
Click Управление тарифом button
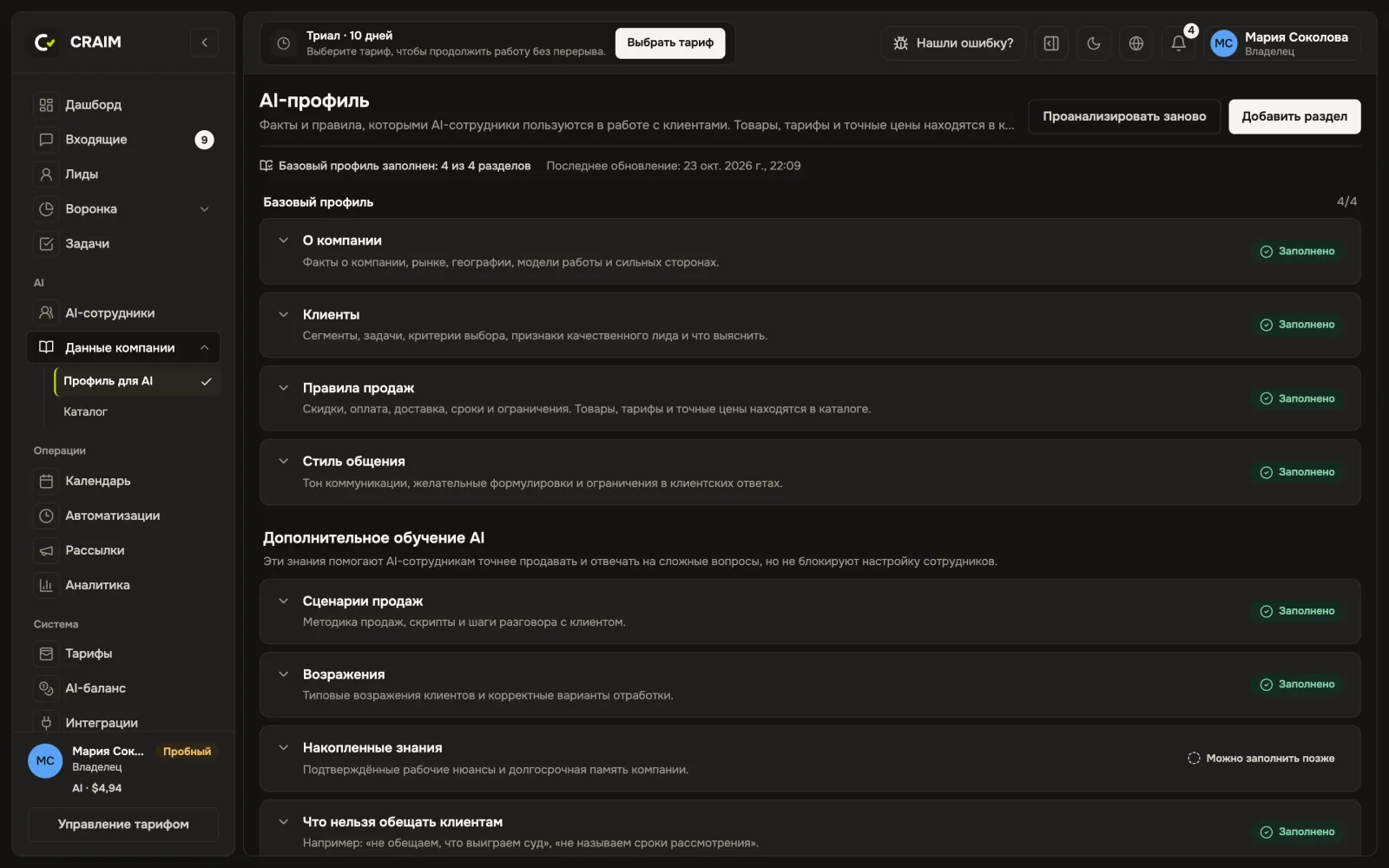click(123, 825)
